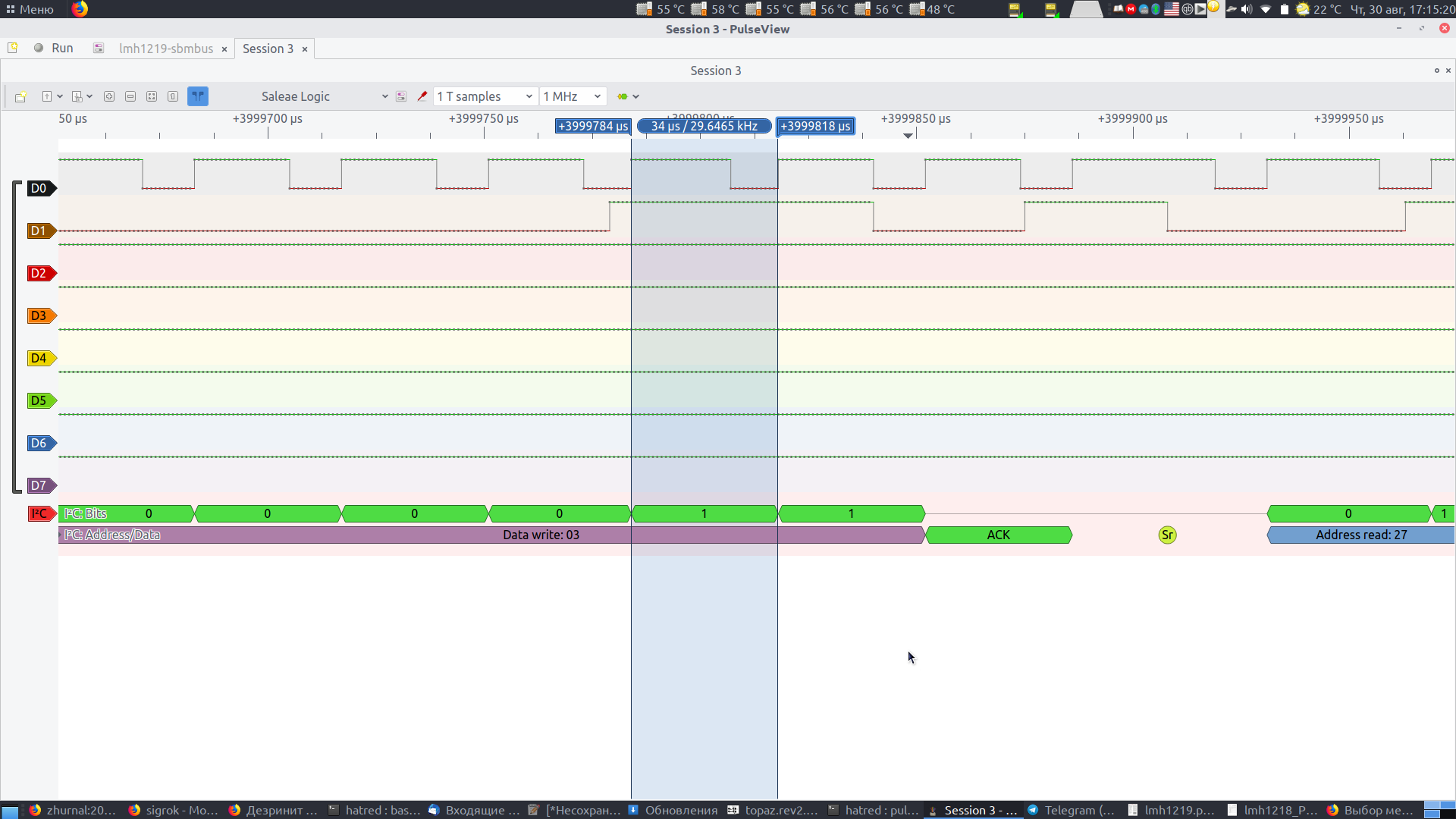Close the lmh1219-sbmbus tab
1456x819 pixels.
[224, 49]
